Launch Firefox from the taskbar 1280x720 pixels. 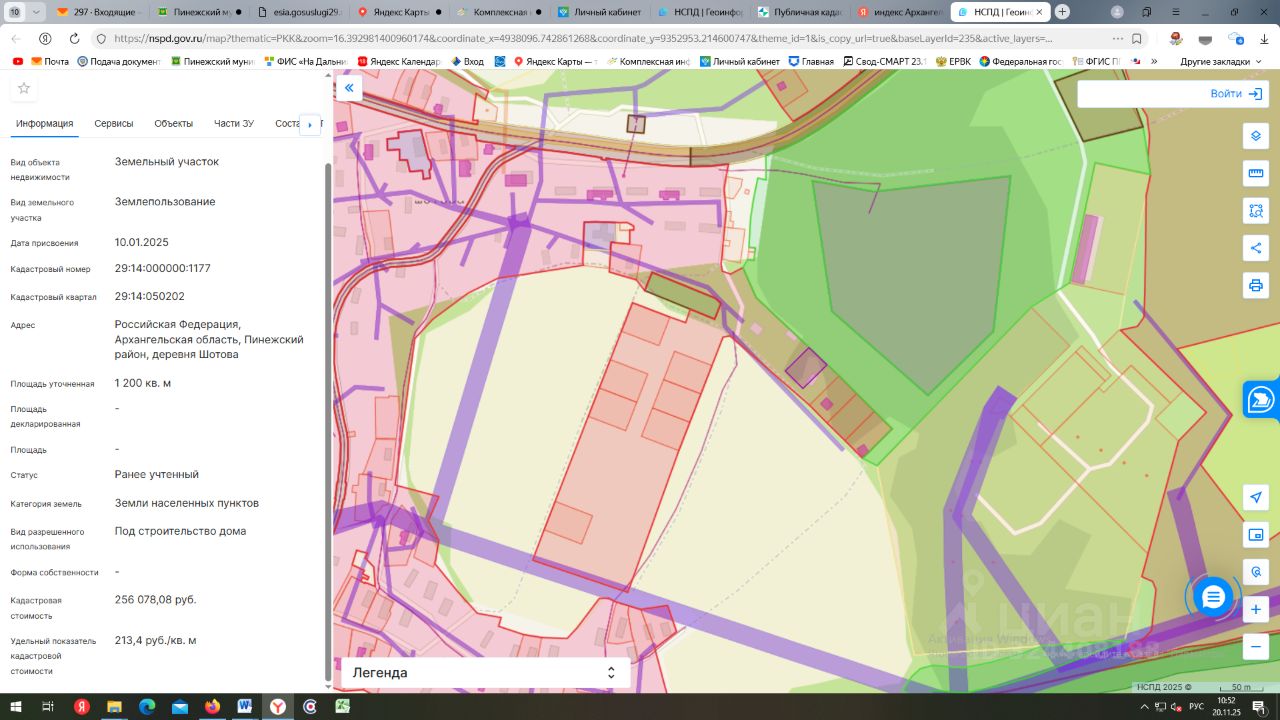coord(212,707)
